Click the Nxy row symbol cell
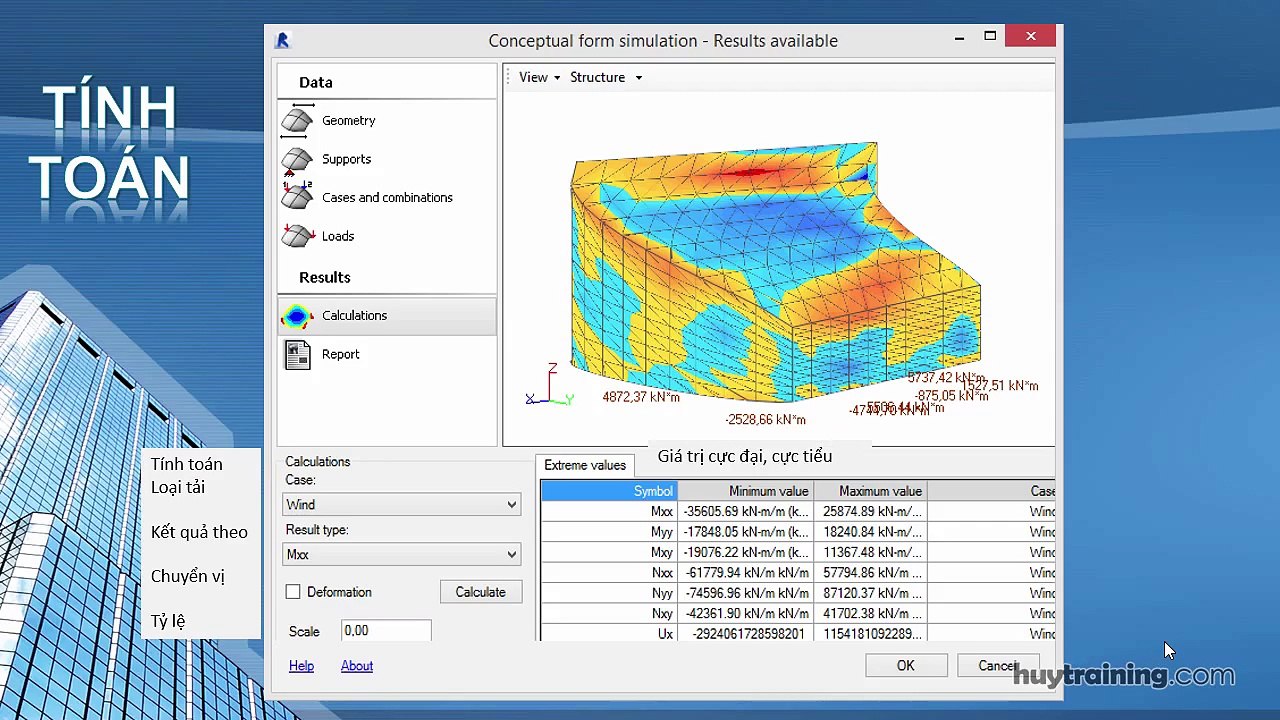Image resolution: width=1280 pixels, height=720 pixels. (610, 613)
